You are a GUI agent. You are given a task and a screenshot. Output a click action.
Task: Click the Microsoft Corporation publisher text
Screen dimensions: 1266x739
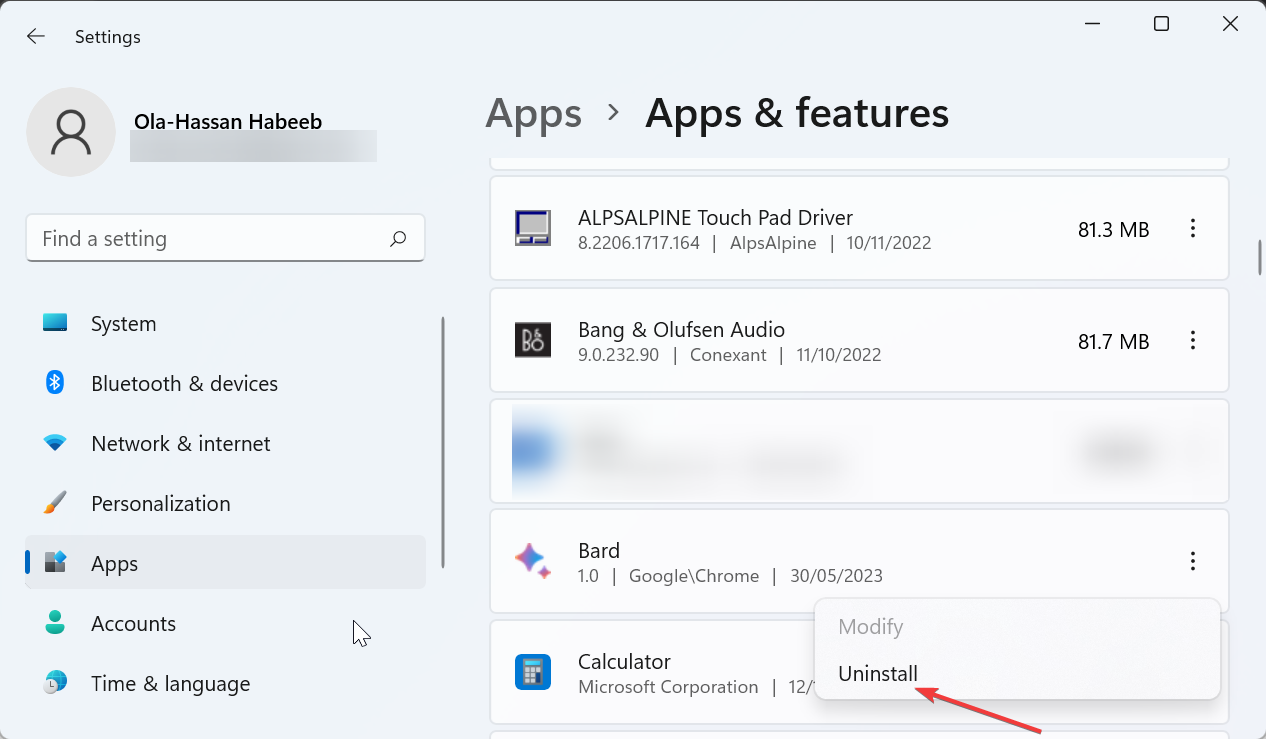click(x=668, y=687)
